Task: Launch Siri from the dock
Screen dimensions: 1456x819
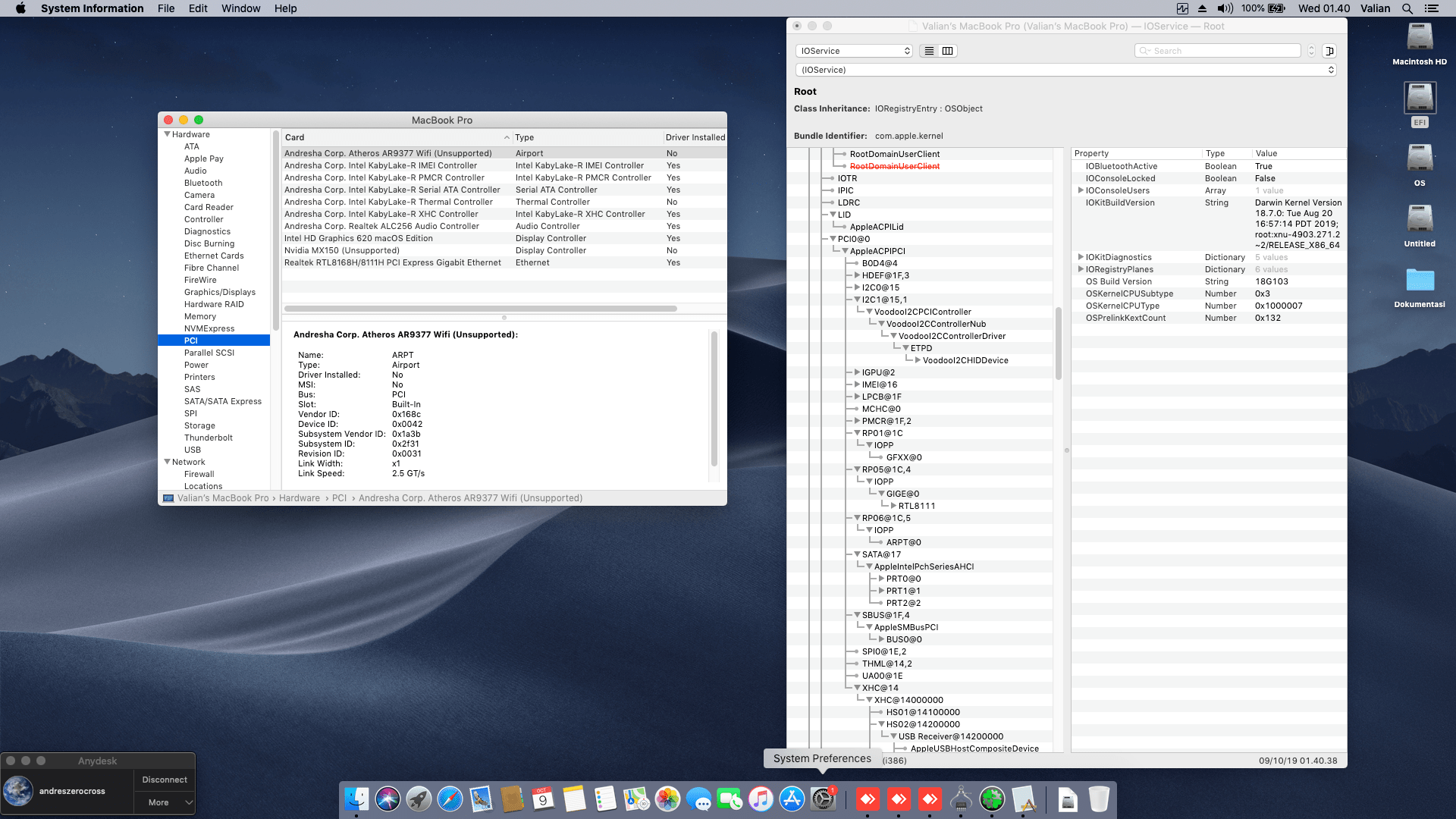Action: (388, 799)
